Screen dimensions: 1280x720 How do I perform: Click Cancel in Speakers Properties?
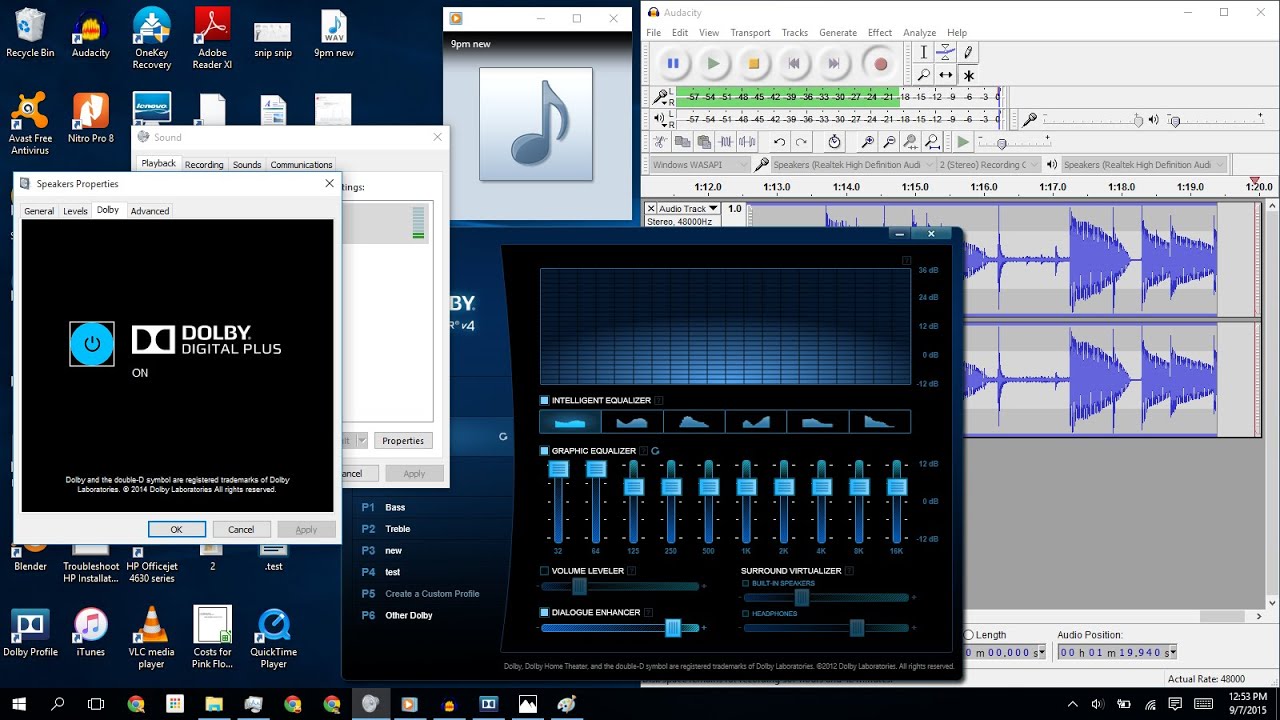[241, 530]
